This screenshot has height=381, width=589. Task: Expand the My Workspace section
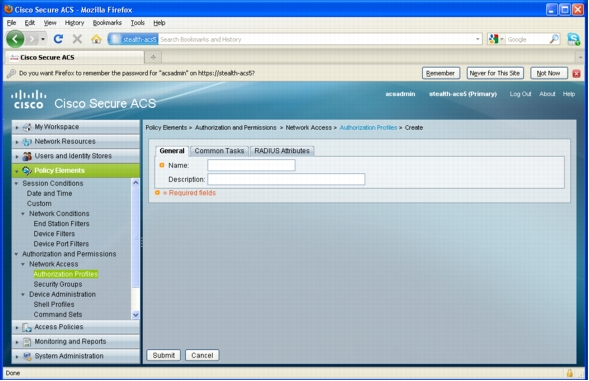point(17,127)
